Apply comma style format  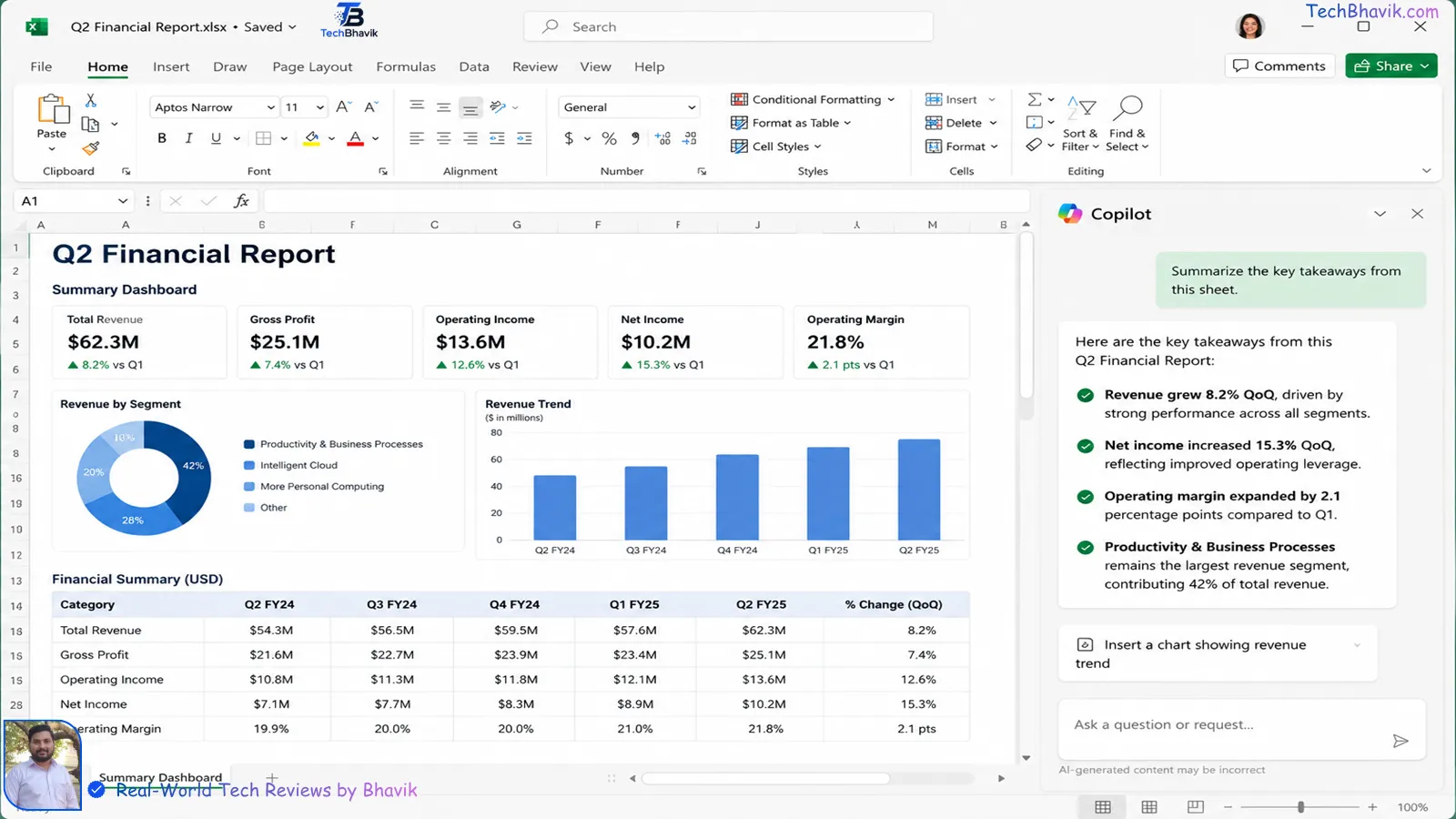pyautogui.click(x=635, y=138)
